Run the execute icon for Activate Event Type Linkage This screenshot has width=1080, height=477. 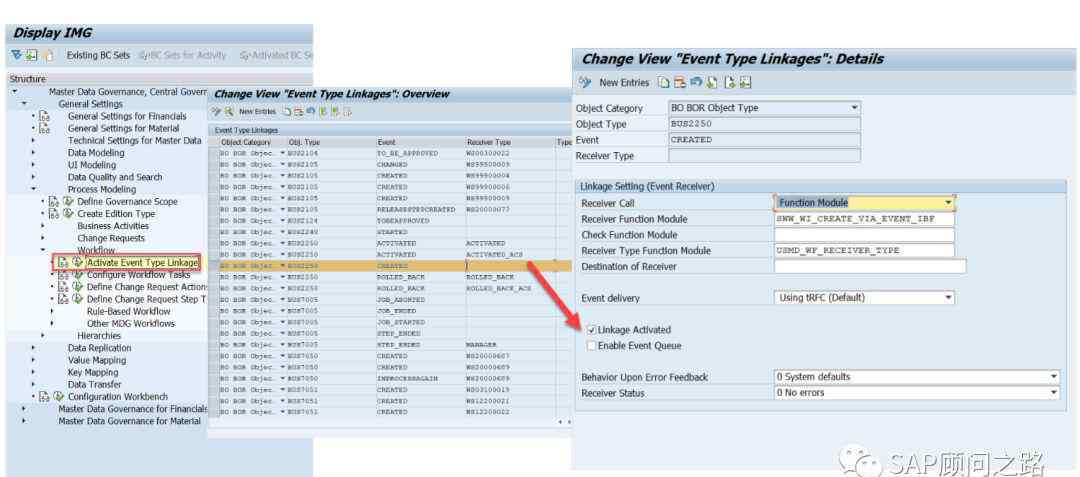(77, 262)
